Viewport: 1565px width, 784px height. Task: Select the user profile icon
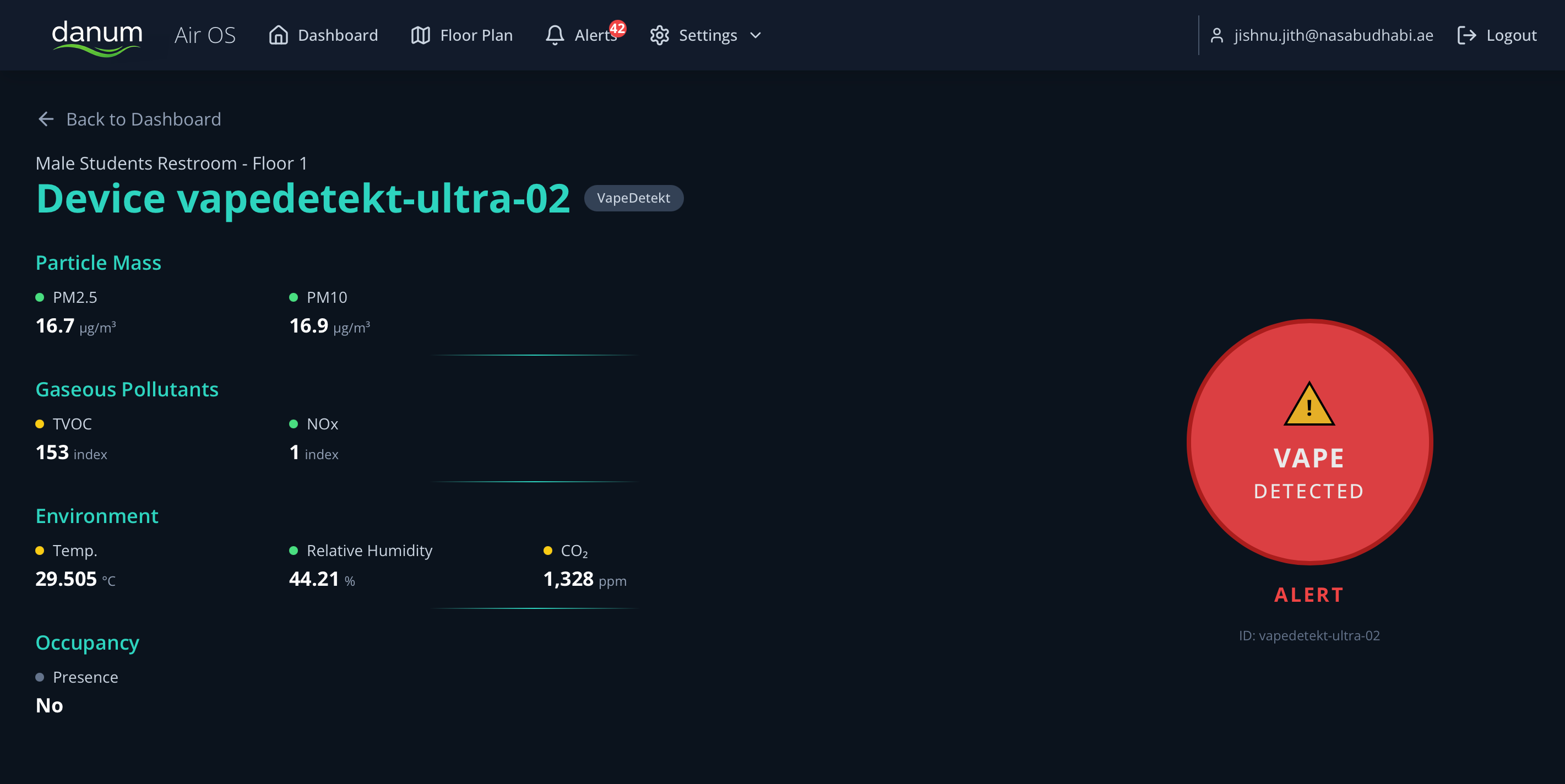coord(1217,35)
